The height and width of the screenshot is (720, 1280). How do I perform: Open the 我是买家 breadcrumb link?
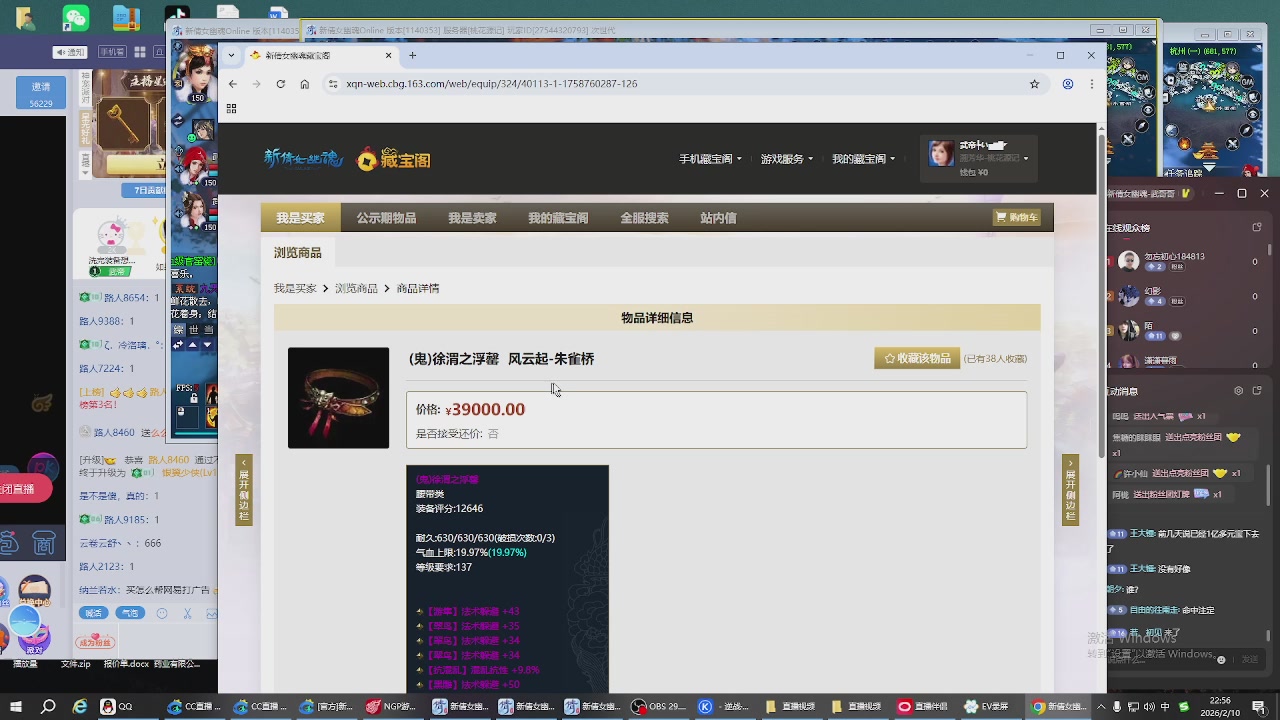[295, 288]
